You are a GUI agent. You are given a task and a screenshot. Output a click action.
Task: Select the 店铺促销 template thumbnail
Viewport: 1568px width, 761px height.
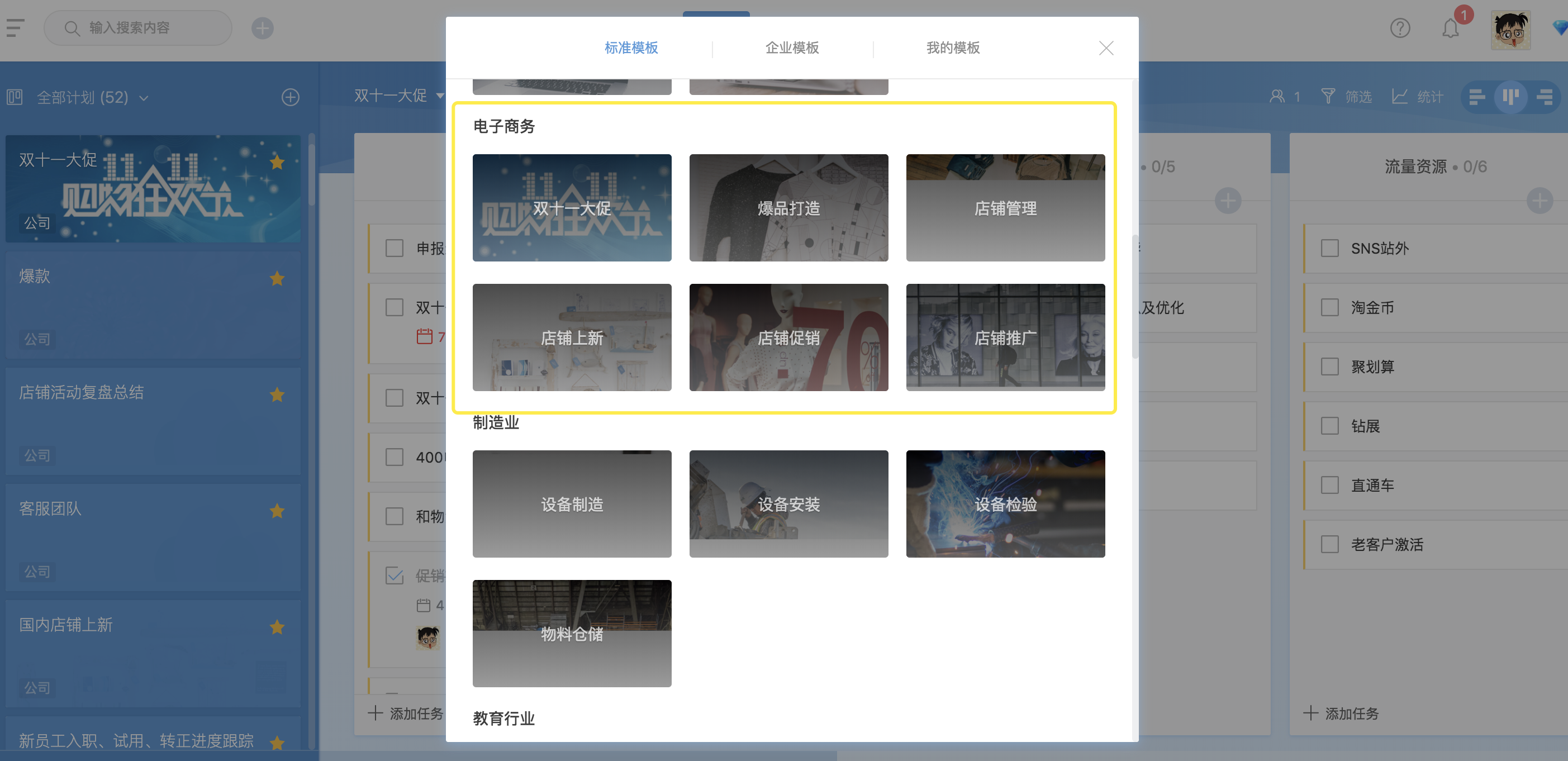[x=788, y=337]
